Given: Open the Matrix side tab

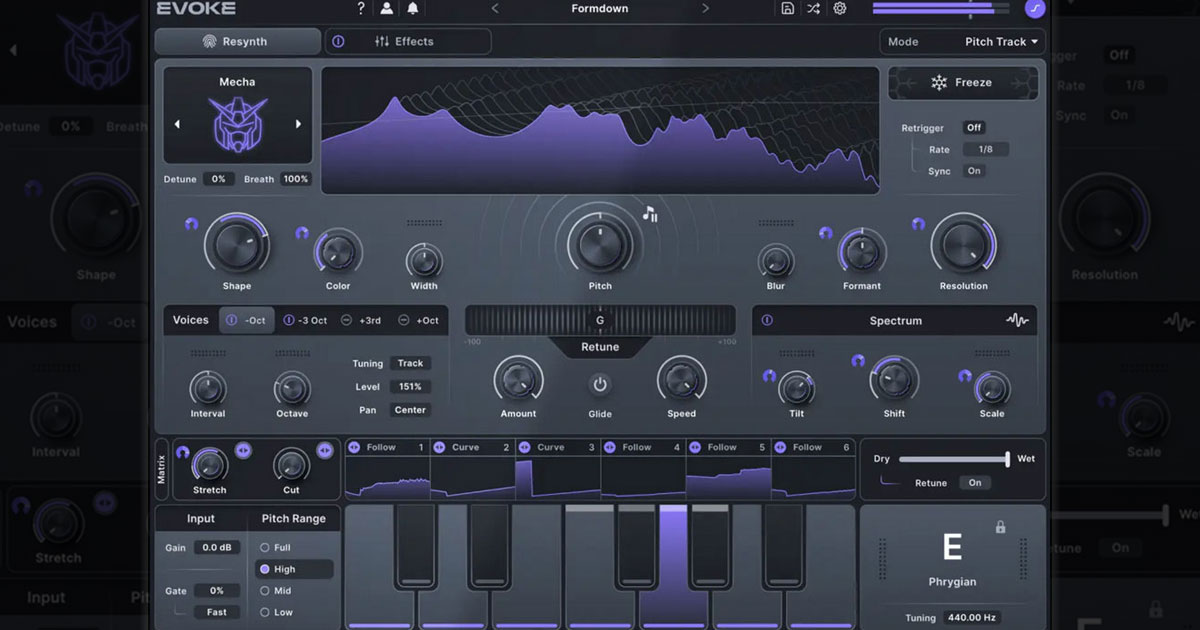Looking at the screenshot, I should (x=162, y=469).
